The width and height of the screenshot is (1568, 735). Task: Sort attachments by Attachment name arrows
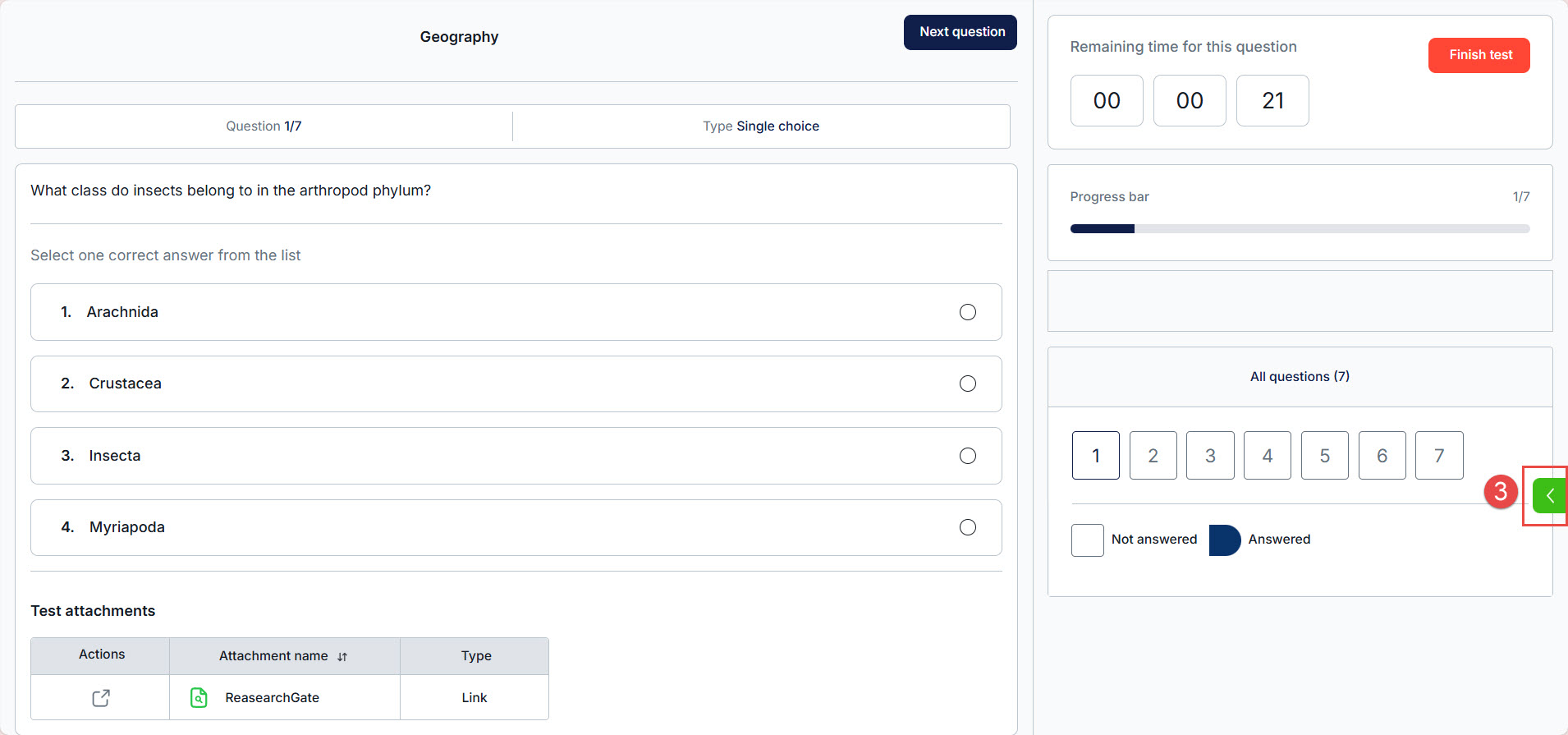342,657
